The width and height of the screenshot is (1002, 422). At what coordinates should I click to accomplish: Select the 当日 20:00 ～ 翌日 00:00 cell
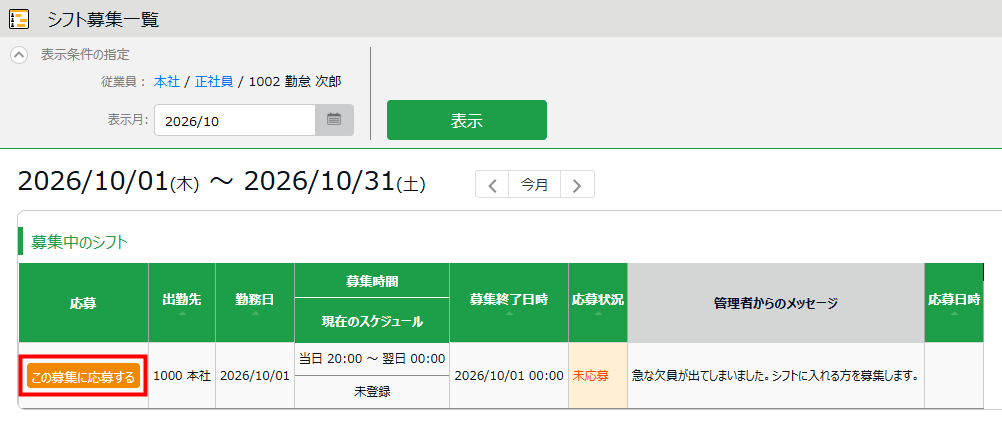click(x=372, y=359)
